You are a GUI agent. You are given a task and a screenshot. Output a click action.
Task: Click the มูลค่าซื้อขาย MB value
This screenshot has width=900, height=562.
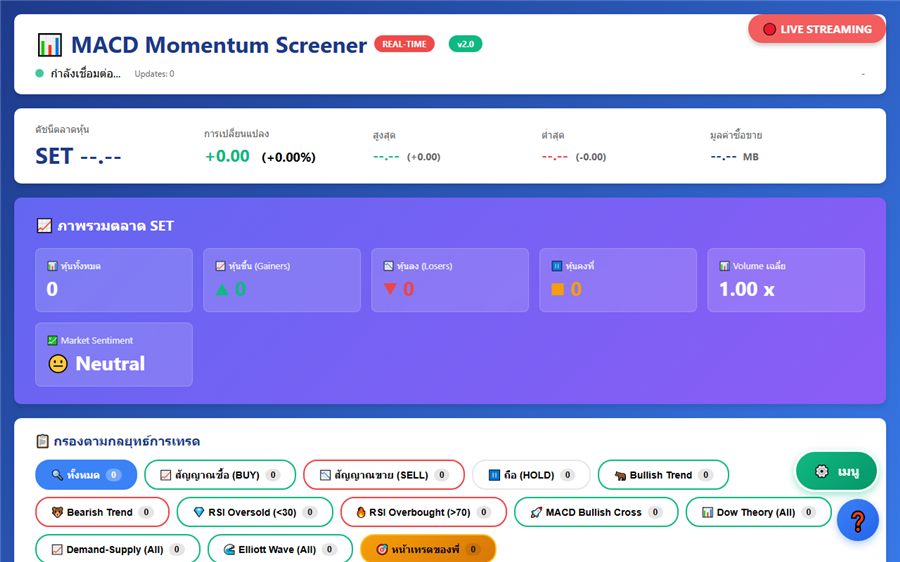click(734, 157)
